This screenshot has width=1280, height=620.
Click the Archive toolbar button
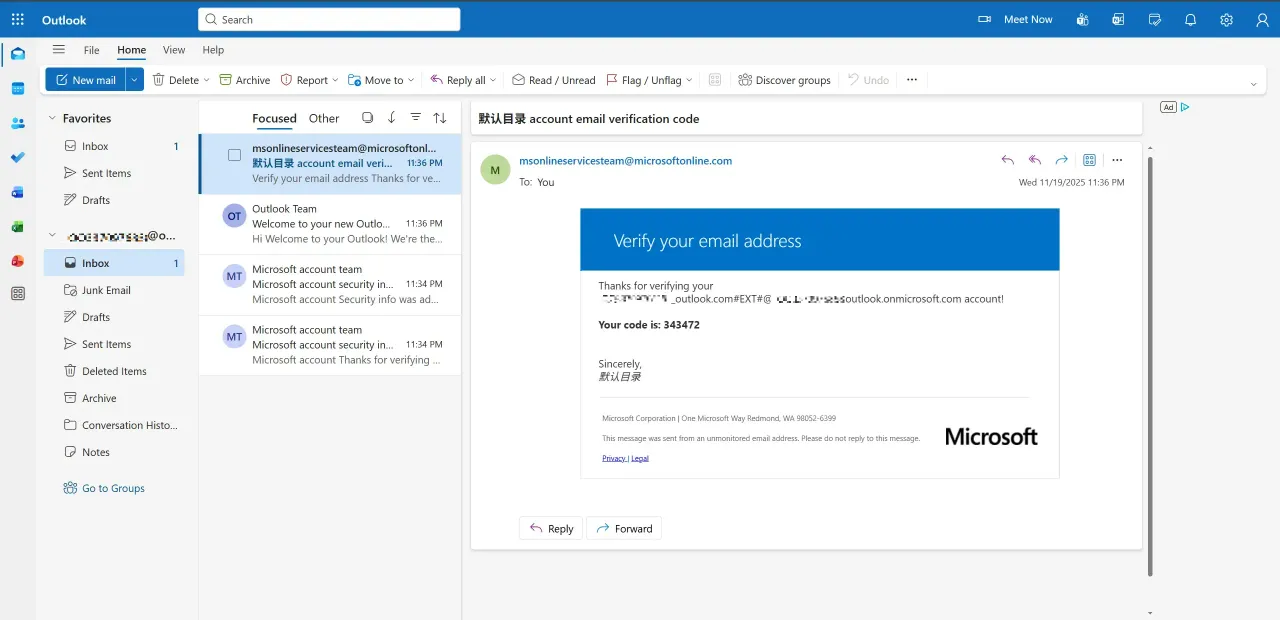(x=245, y=80)
